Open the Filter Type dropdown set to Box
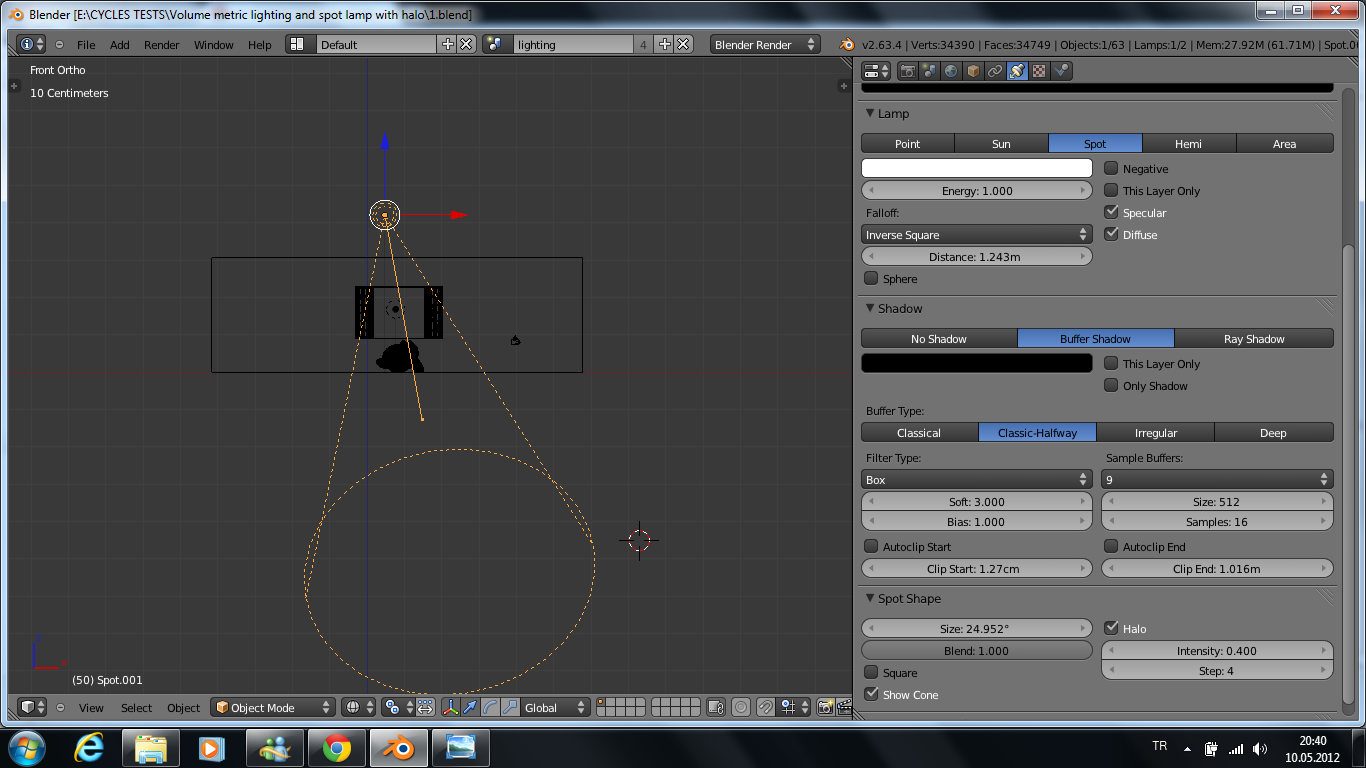1366x768 pixels. [x=976, y=480]
